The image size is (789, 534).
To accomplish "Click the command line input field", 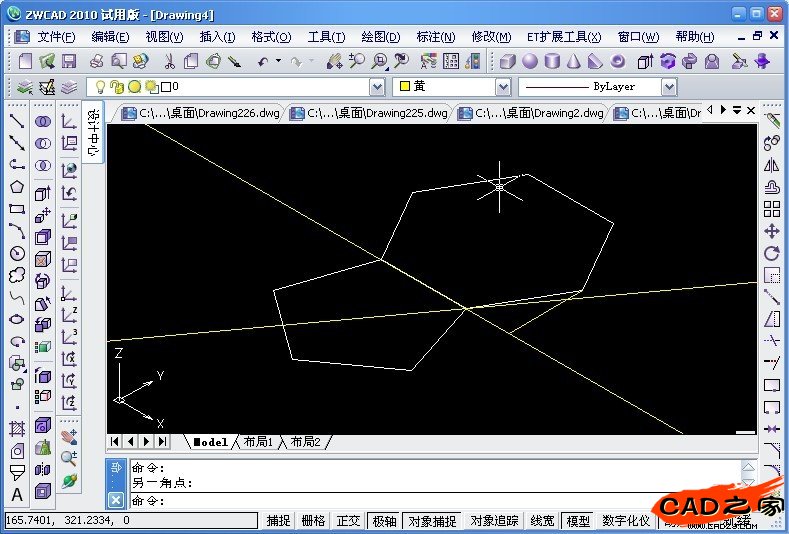I will (436, 501).
